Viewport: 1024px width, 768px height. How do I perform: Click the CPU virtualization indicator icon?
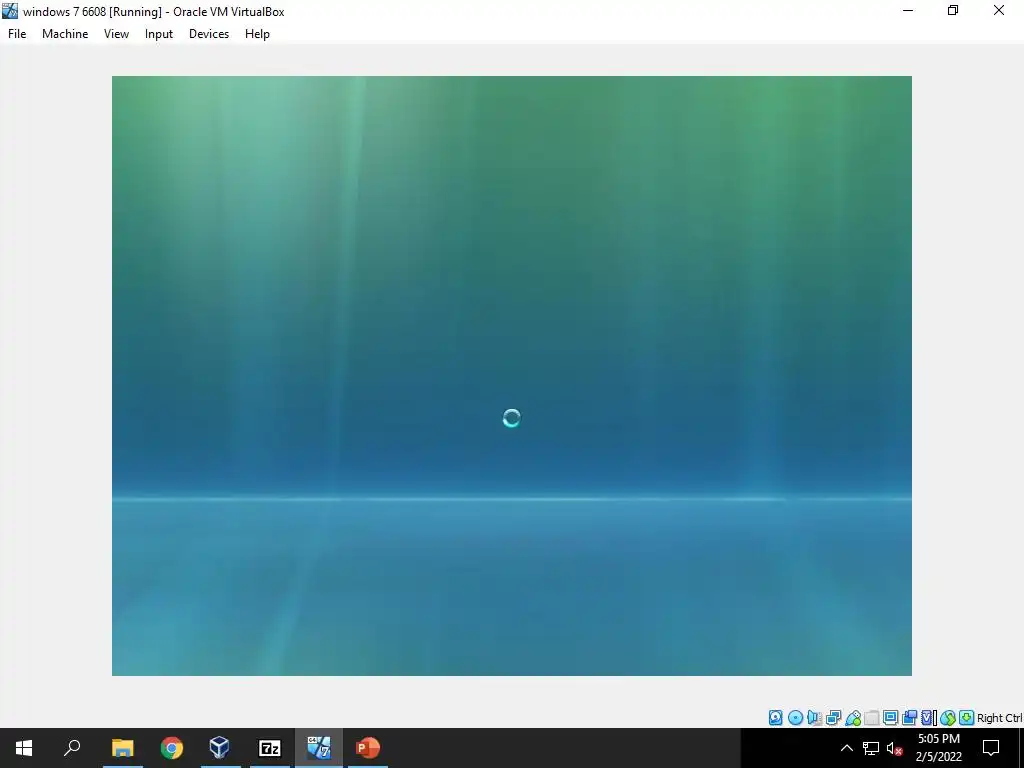(x=928, y=718)
